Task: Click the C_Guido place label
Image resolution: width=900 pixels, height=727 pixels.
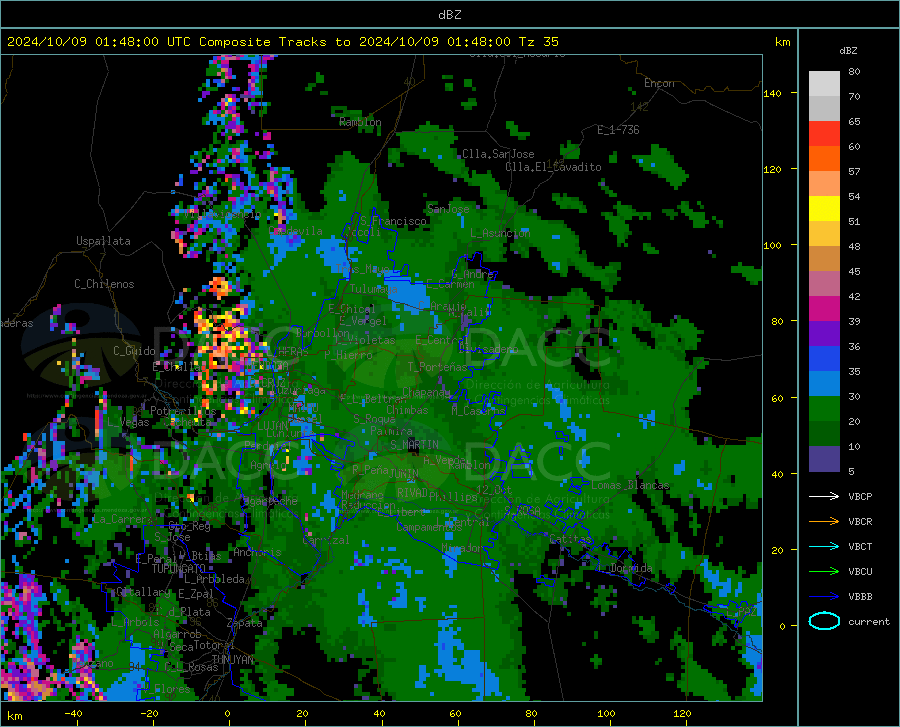Action: pyautogui.click(x=134, y=351)
